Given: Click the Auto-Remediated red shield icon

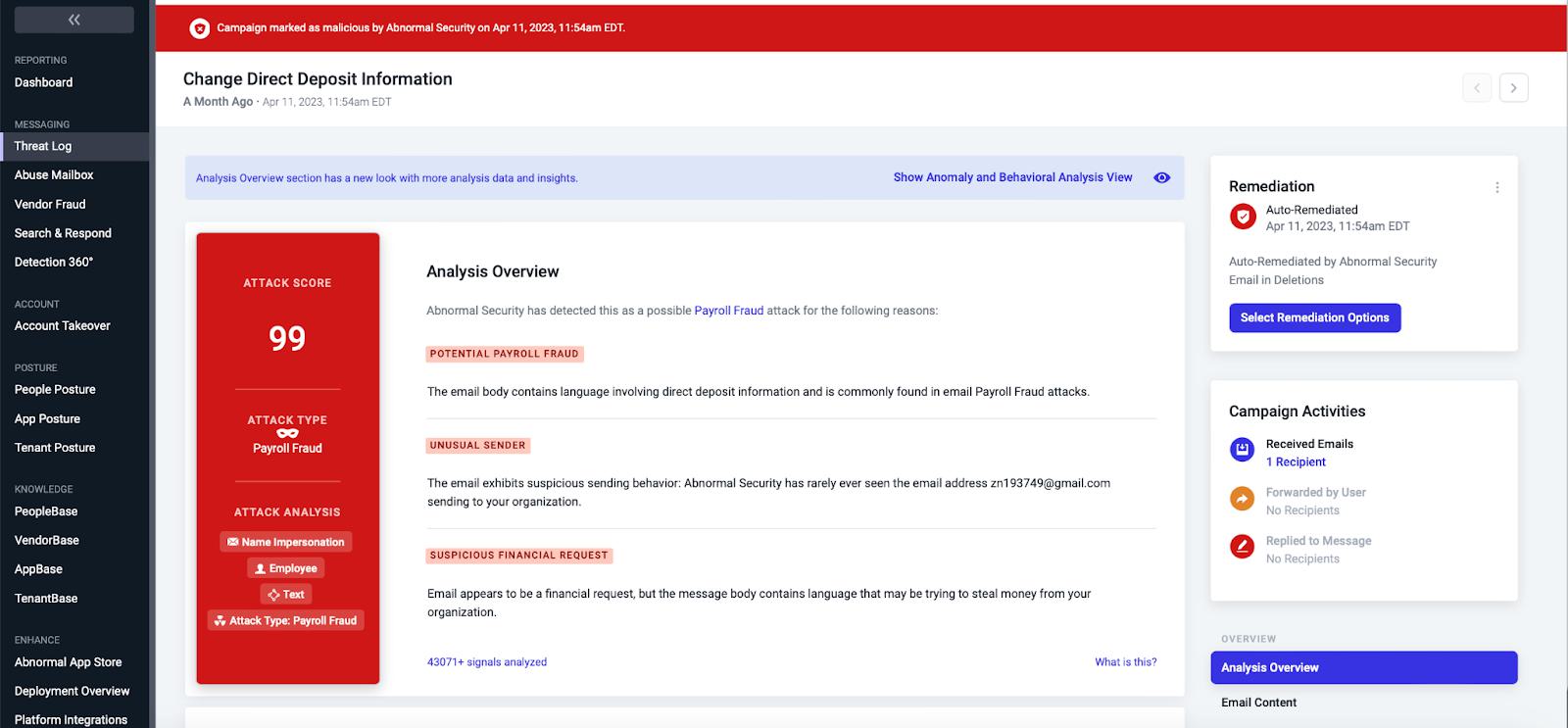Looking at the screenshot, I should 1243,217.
